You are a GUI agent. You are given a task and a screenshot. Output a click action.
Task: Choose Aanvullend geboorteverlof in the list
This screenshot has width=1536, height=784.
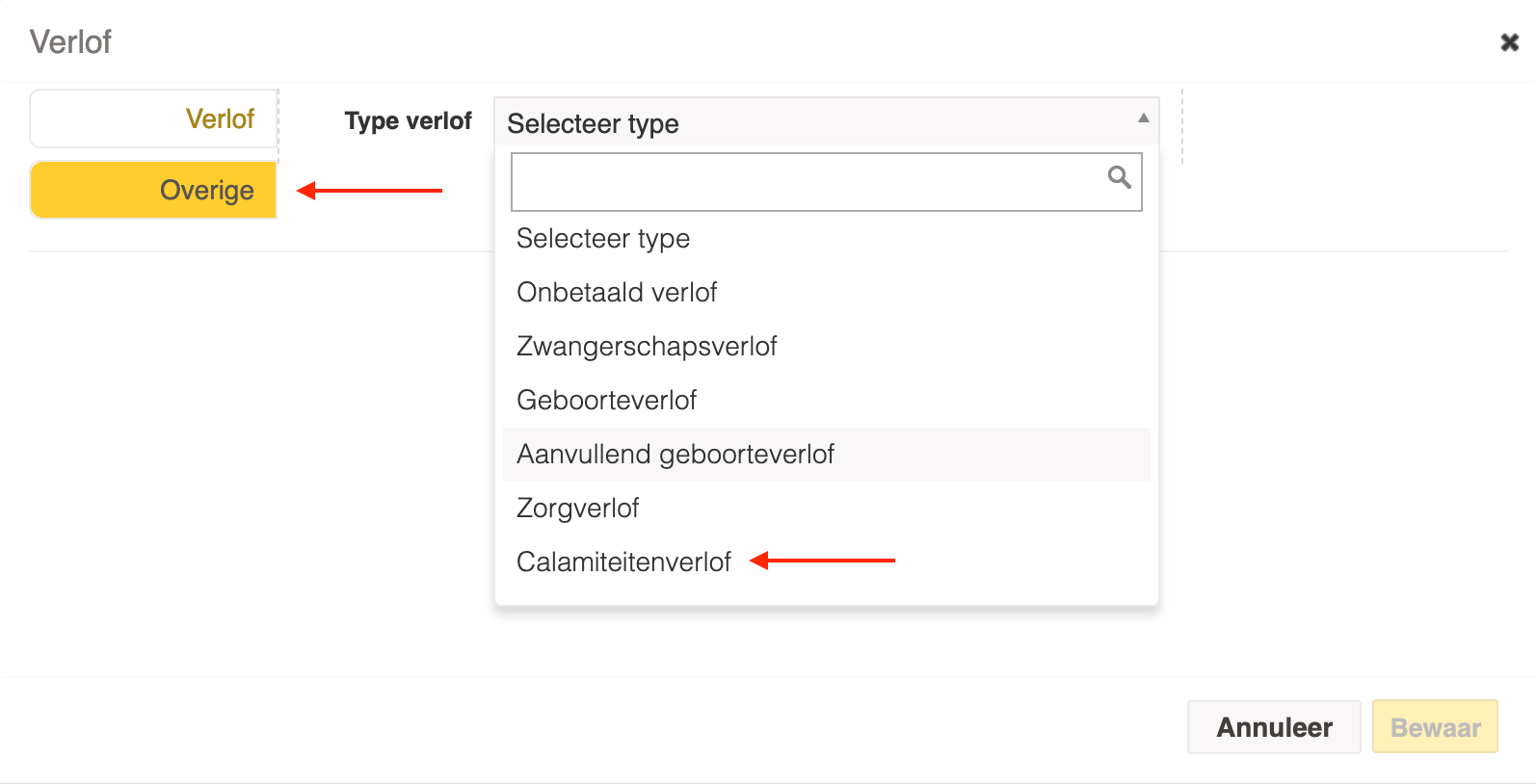826,455
